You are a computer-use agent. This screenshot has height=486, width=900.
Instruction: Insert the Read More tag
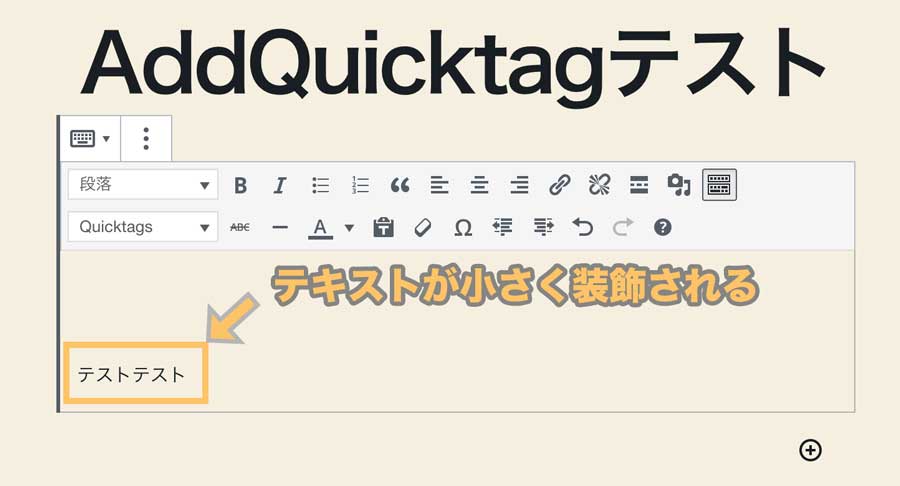[639, 185]
